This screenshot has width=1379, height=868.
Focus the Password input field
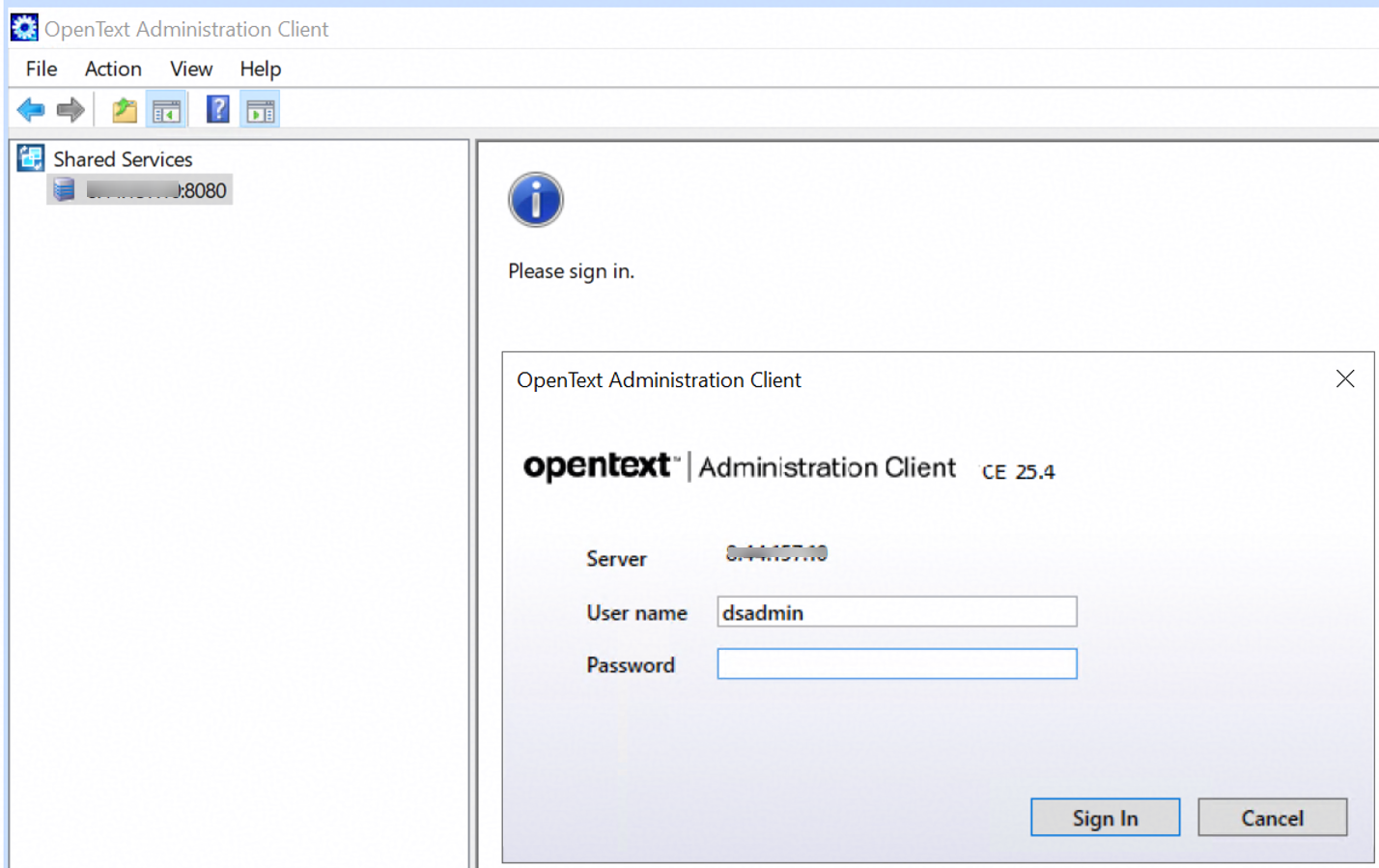click(x=896, y=664)
